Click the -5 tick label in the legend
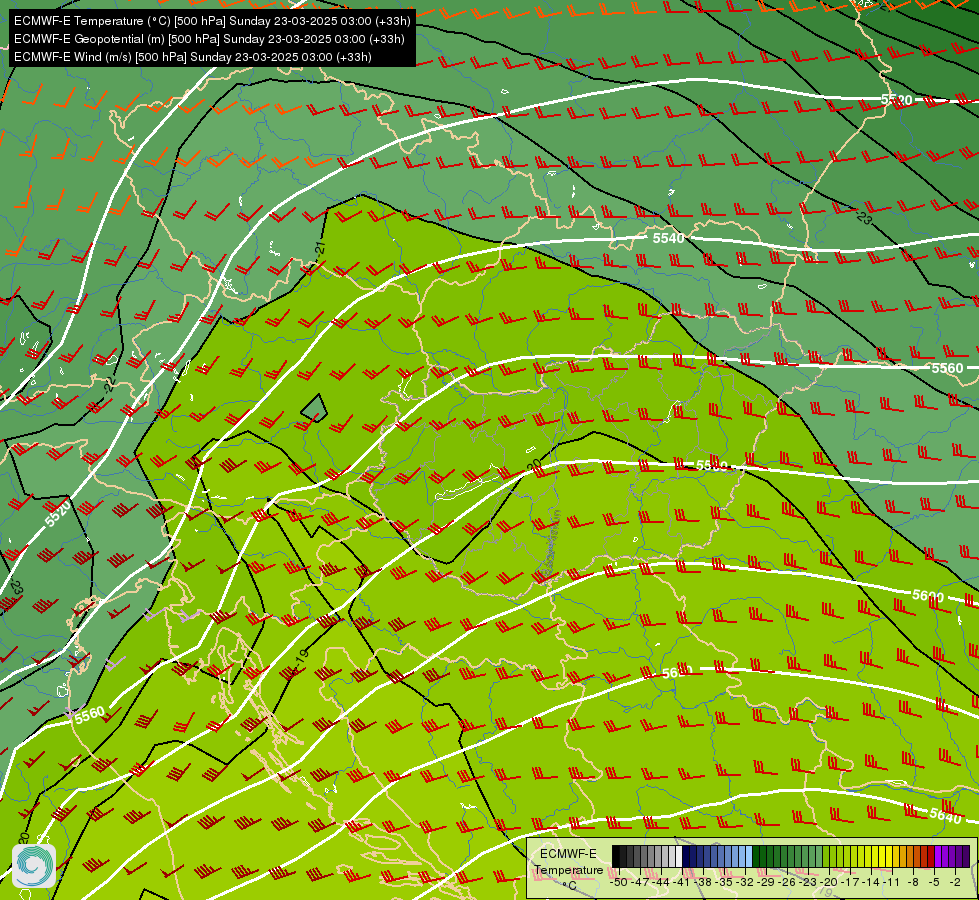Image resolution: width=979 pixels, height=900 pixels. tap(935, 882)
